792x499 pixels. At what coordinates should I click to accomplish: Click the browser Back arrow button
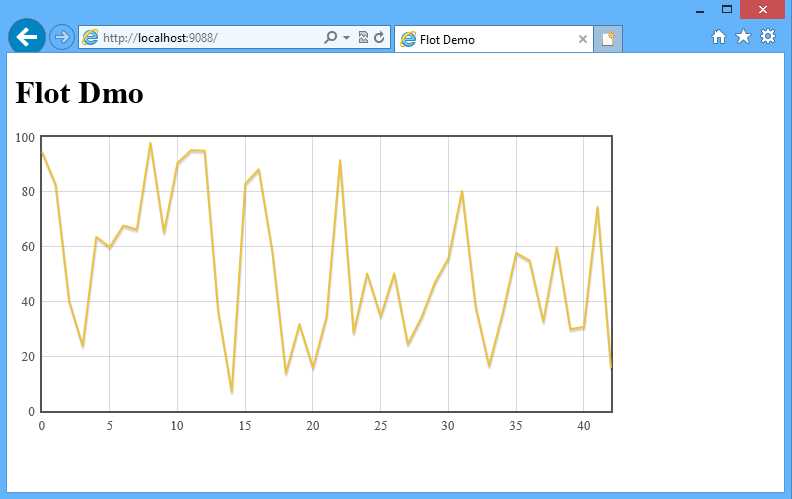26,37
